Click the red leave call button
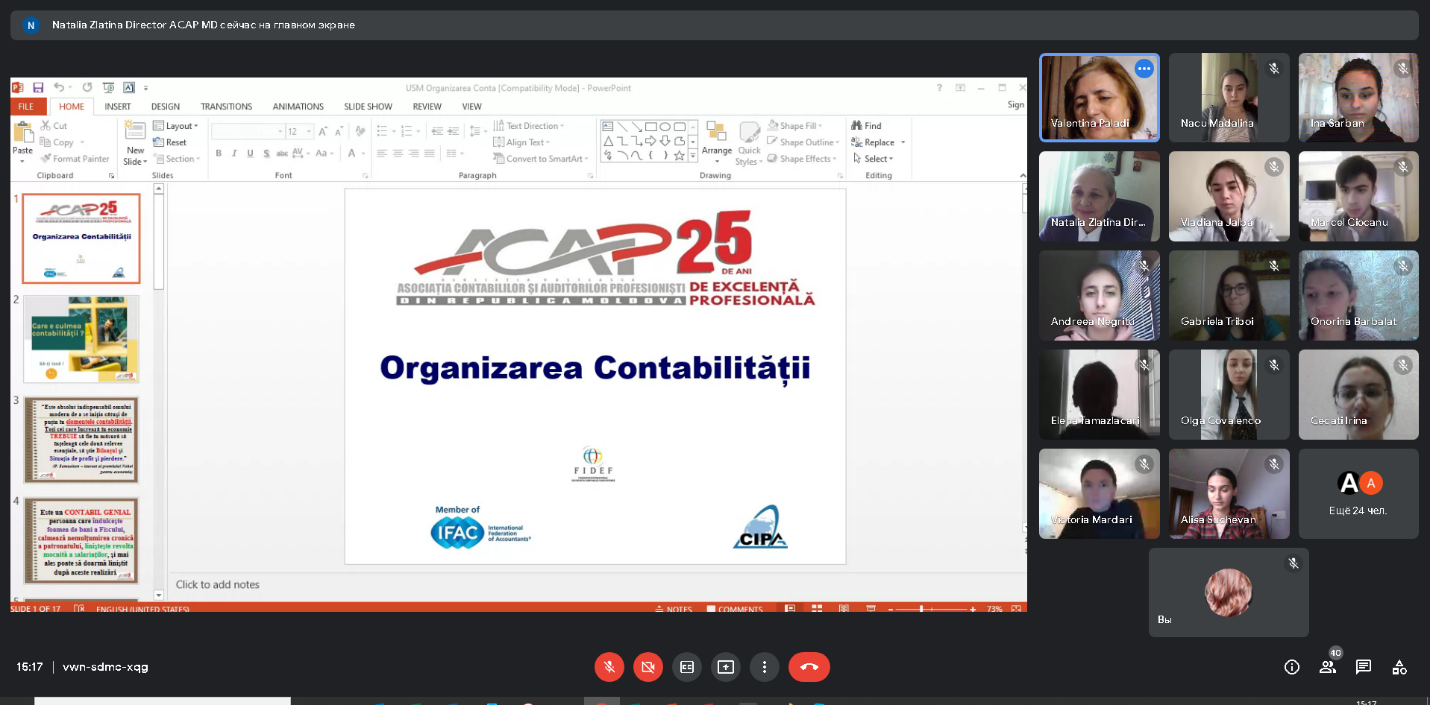 tap(809, 667)
